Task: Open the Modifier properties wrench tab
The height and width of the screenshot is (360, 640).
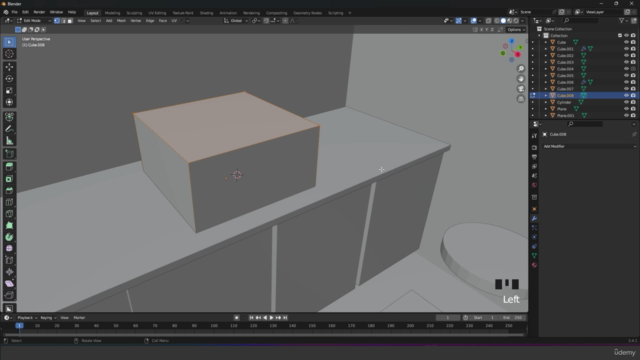Action: pyautogui.click(x=534, y=218)
